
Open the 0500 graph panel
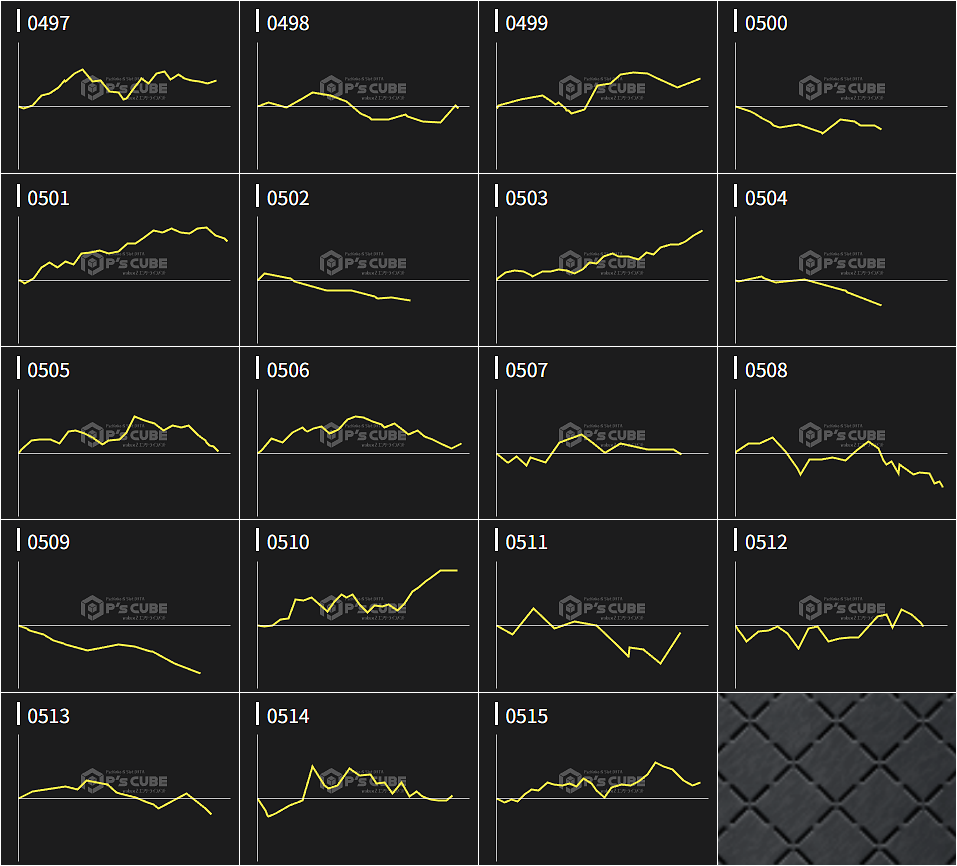(x=837, y=88)
